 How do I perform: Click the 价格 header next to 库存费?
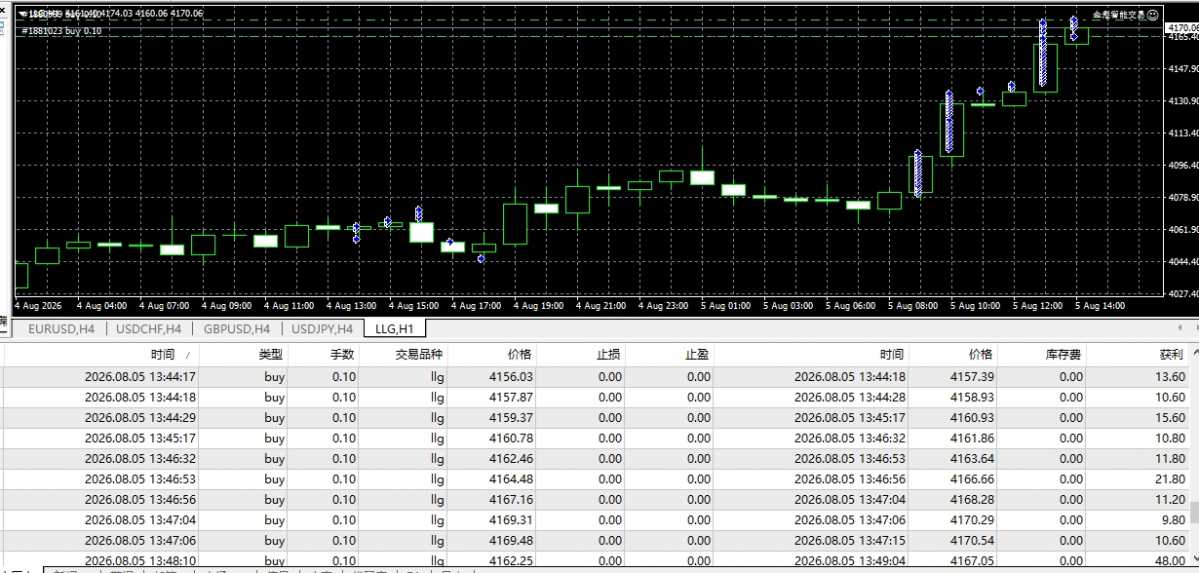coord(980,355)
